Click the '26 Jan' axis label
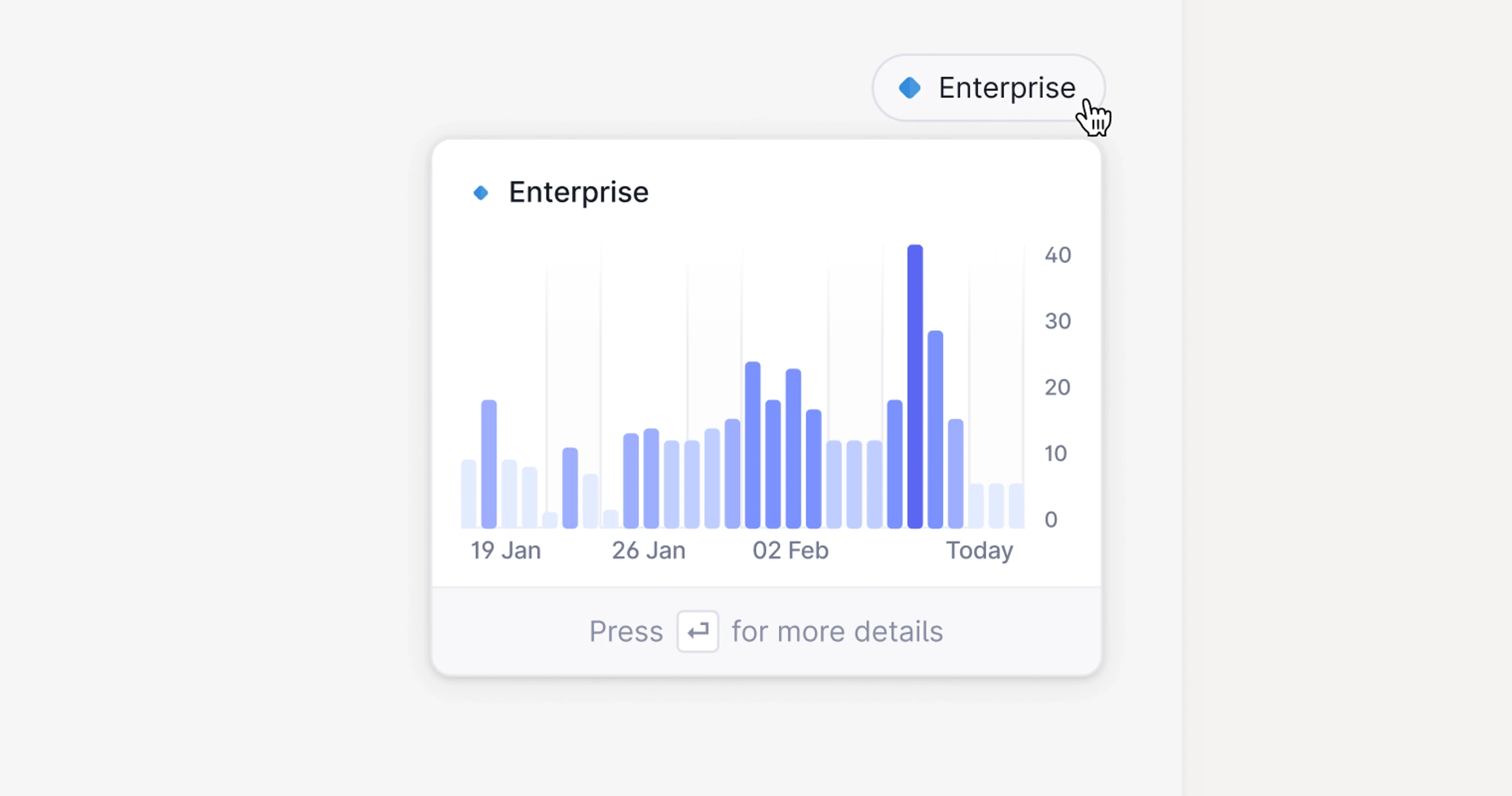 tap(649, 551)
